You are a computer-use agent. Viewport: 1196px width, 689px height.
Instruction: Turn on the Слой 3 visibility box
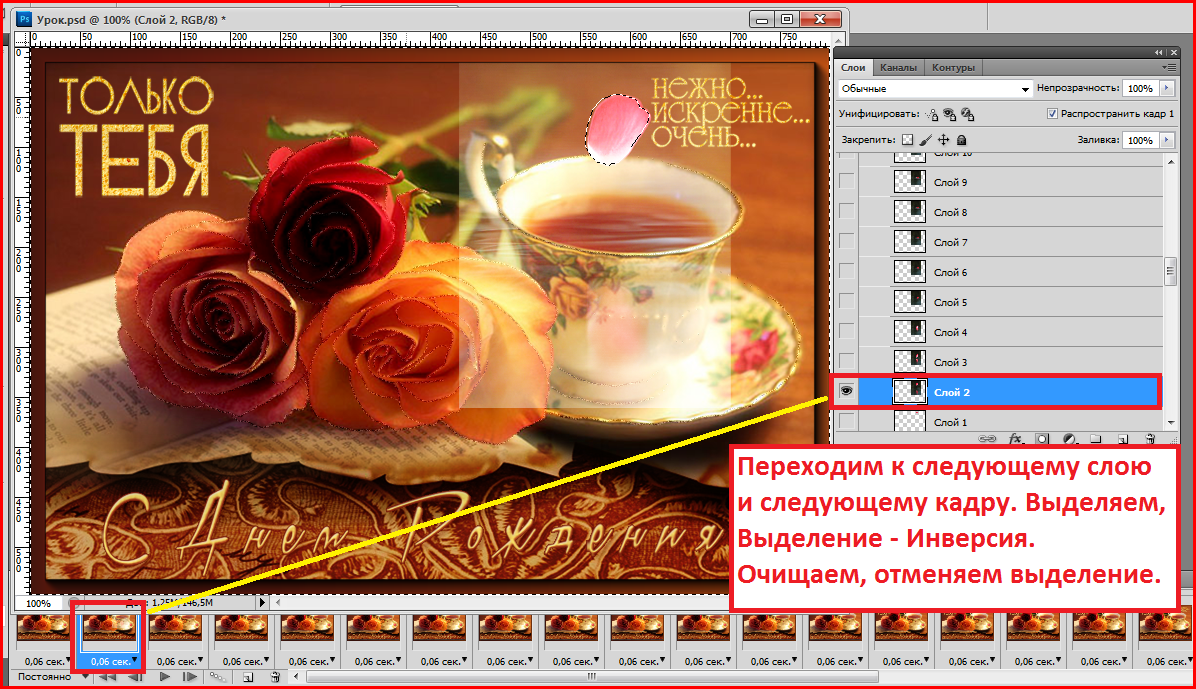pos(847,361)
